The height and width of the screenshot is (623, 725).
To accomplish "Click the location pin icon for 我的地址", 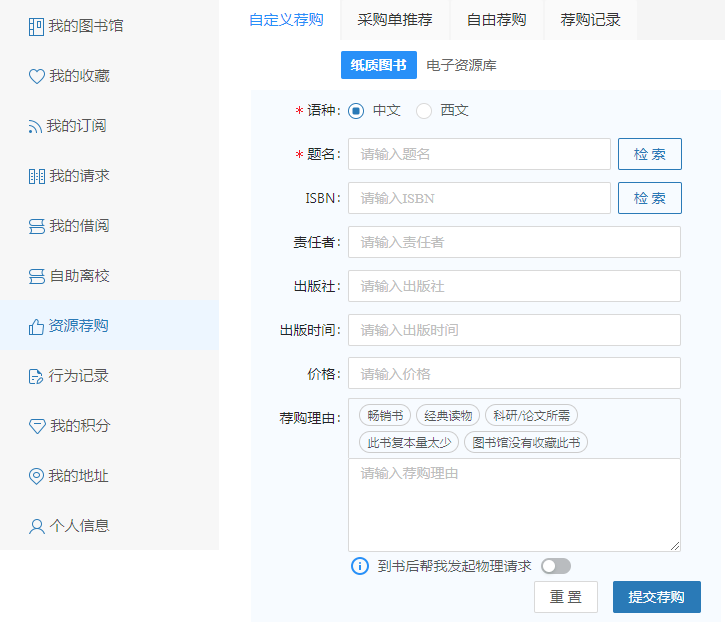I will (37, 476).
